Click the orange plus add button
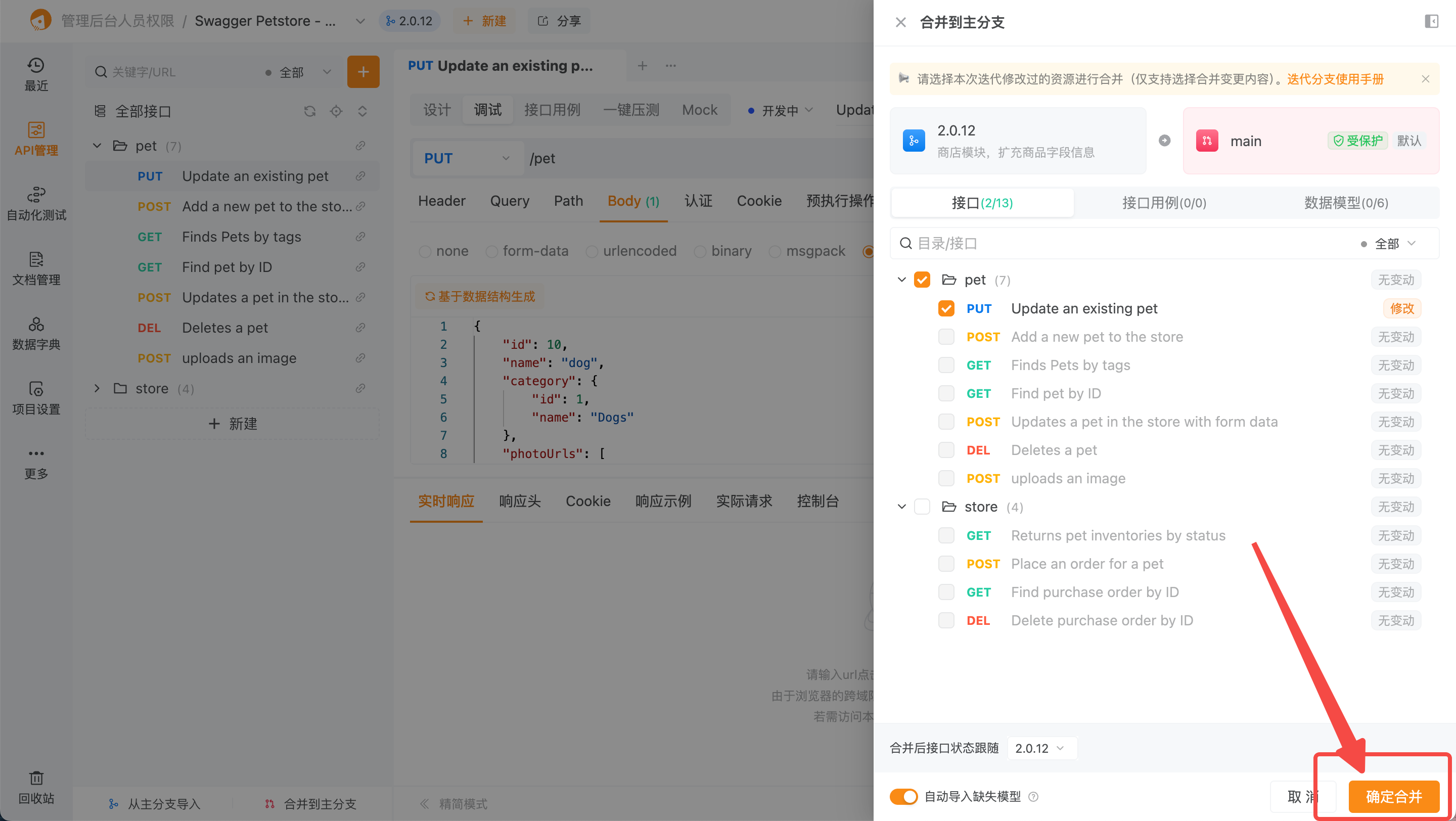This screenshot has width=1456, height=821. point(363,72)
